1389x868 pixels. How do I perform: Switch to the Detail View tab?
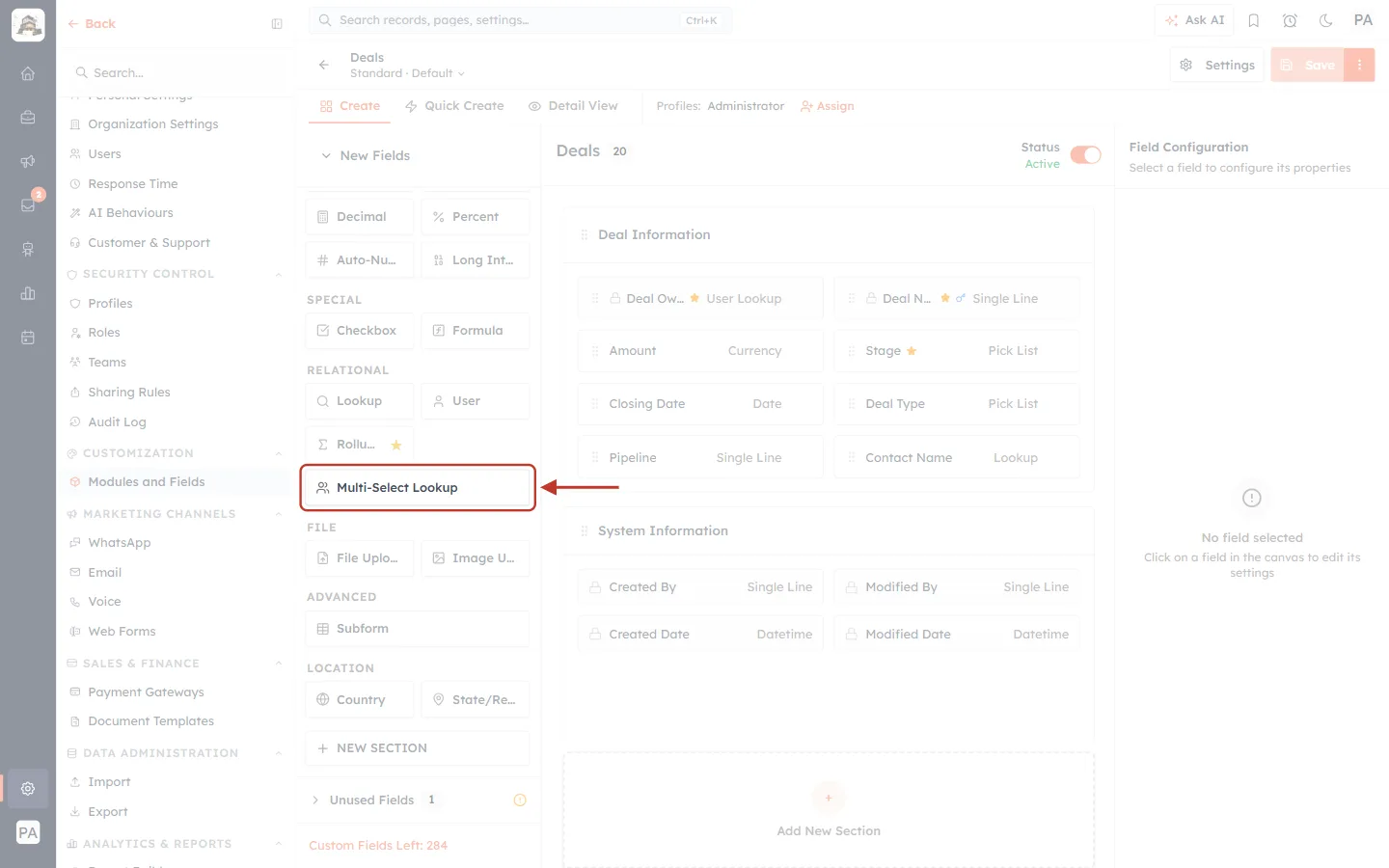(573, 106)
